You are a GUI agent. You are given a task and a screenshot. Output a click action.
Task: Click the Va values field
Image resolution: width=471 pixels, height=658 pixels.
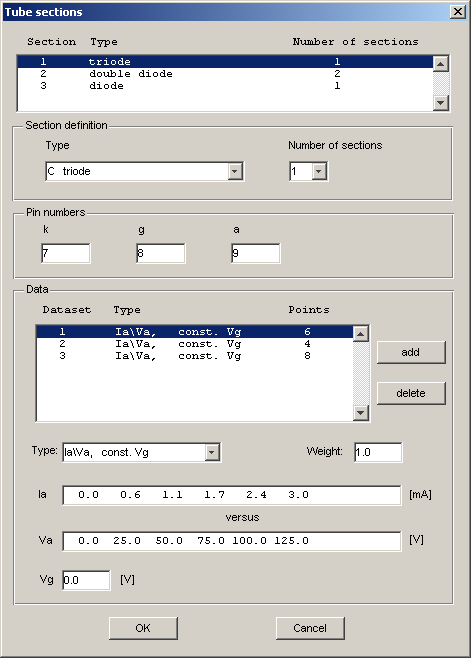(x=232, y=541)
